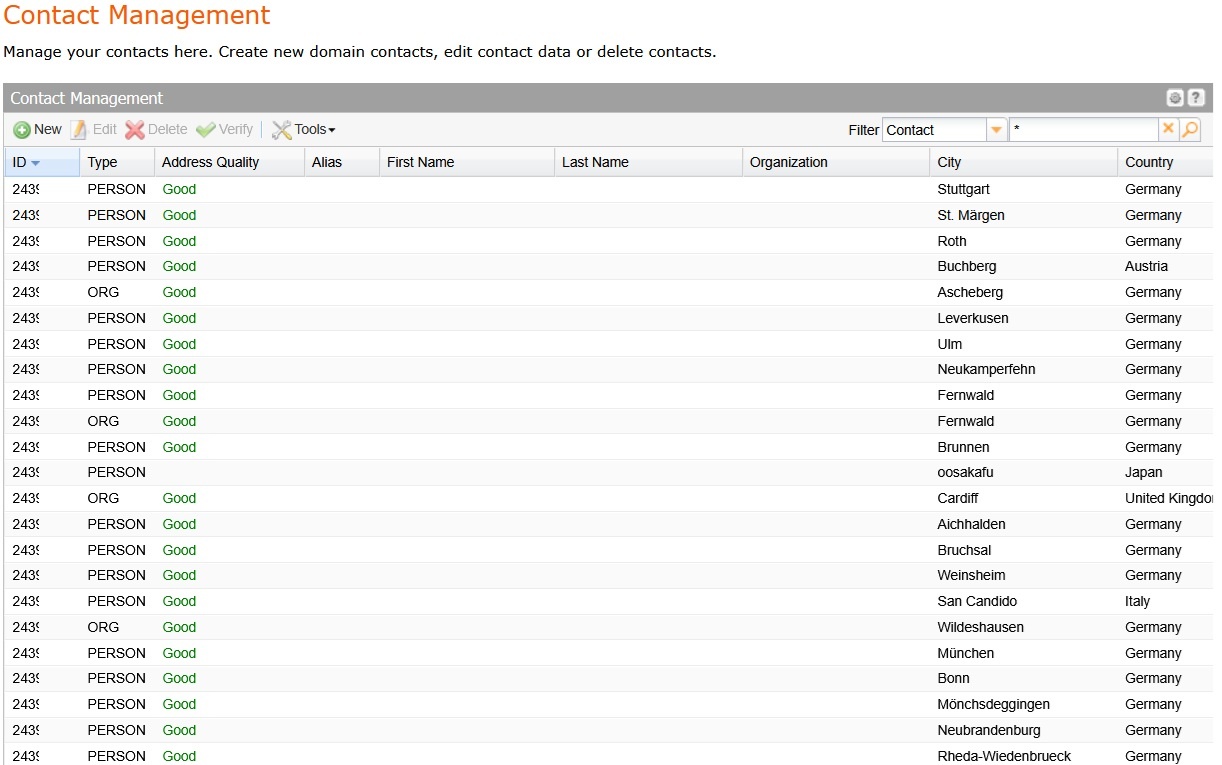Open the help question mark icon

tap(1196, 98)
